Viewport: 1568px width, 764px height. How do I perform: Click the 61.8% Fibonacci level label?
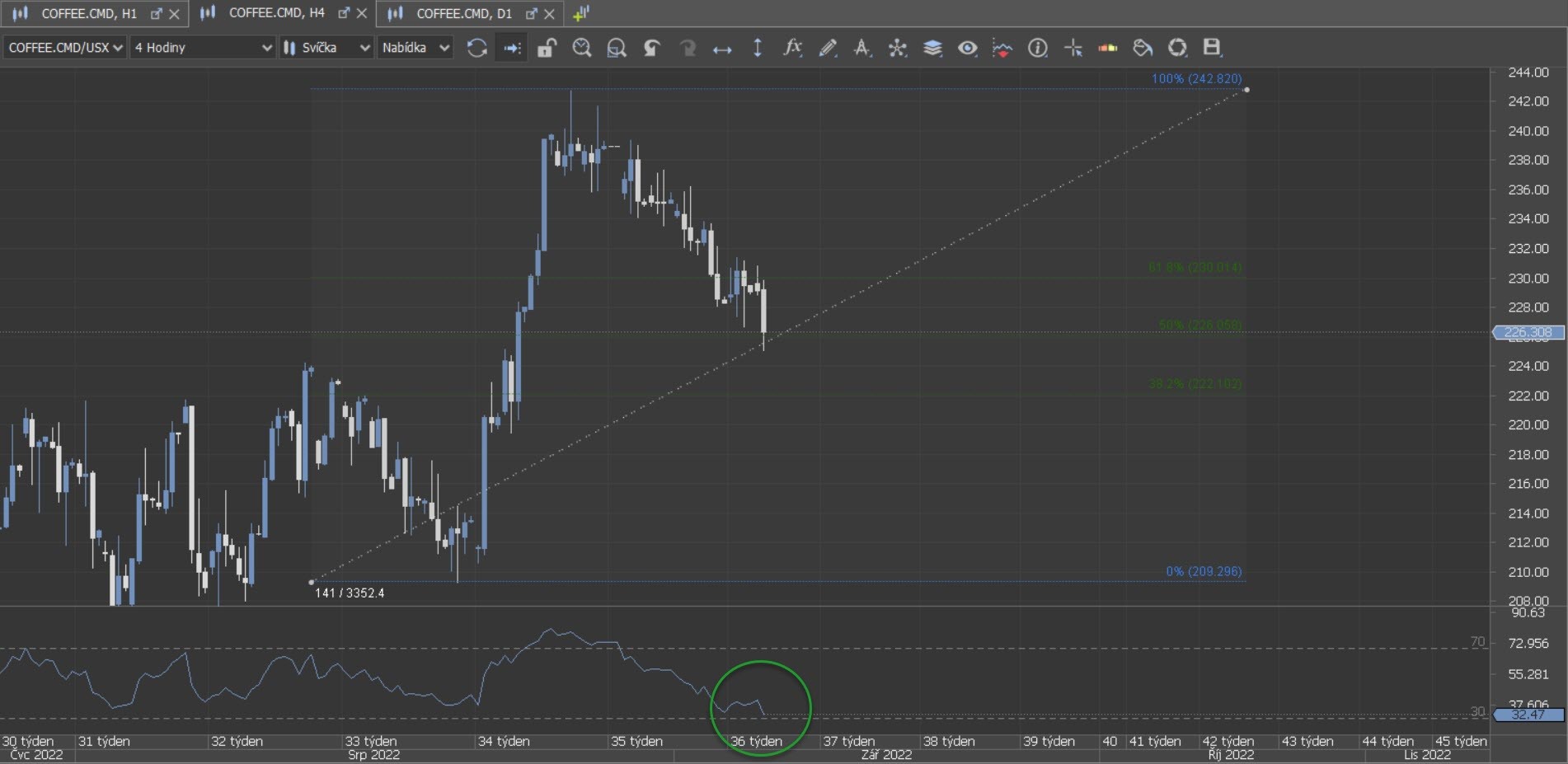1195,268
